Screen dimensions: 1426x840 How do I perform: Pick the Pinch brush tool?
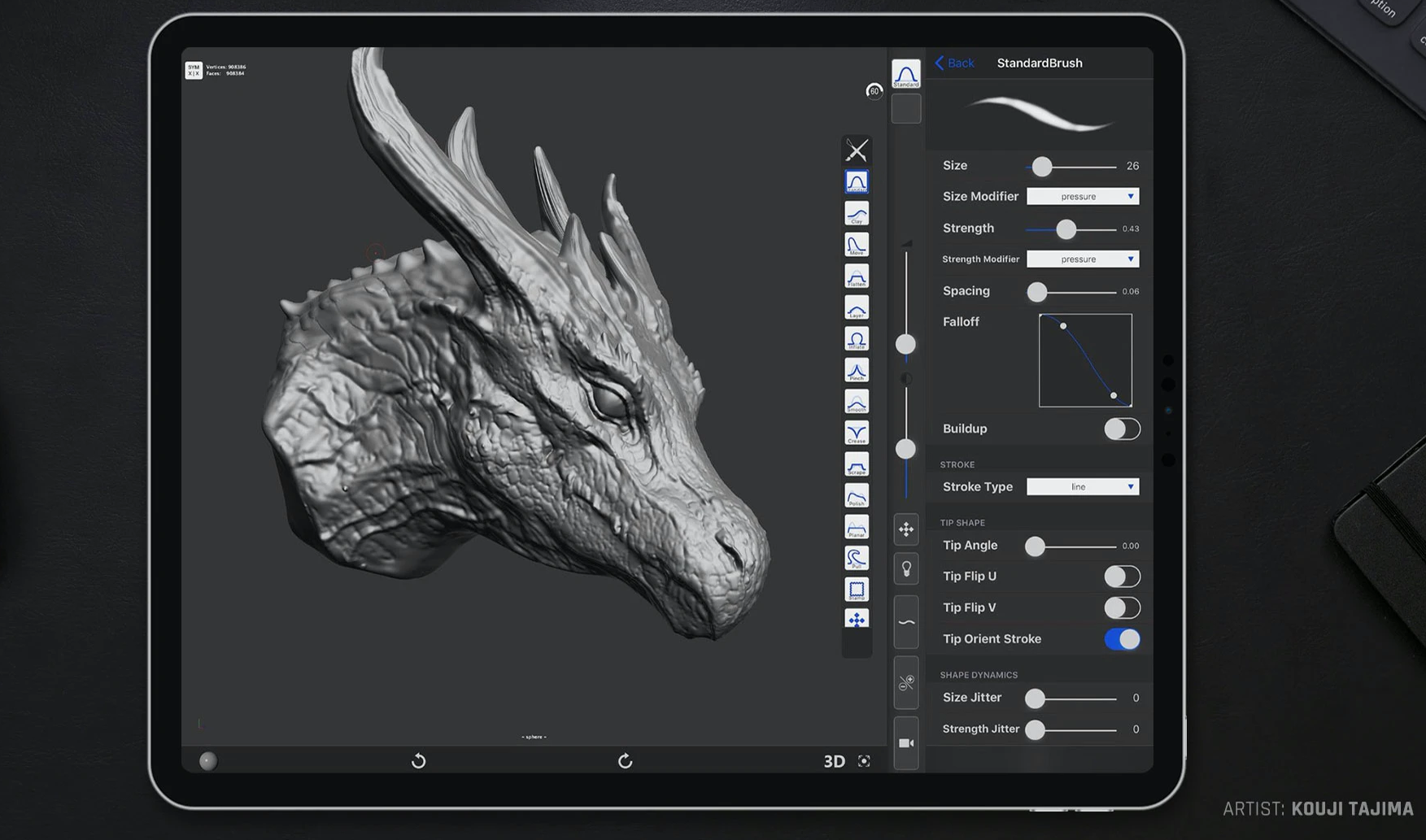pos(856,371)
